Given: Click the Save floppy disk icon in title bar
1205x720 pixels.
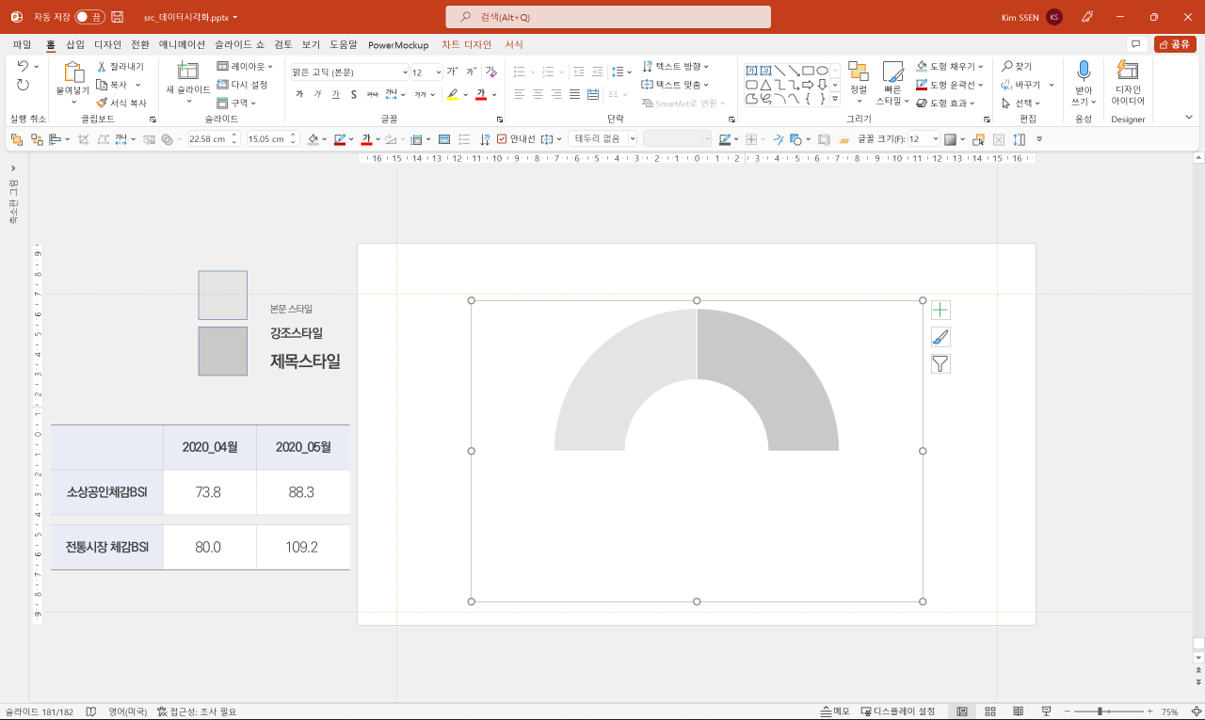Looking at the screenshot, I should [x=117, y=17].
